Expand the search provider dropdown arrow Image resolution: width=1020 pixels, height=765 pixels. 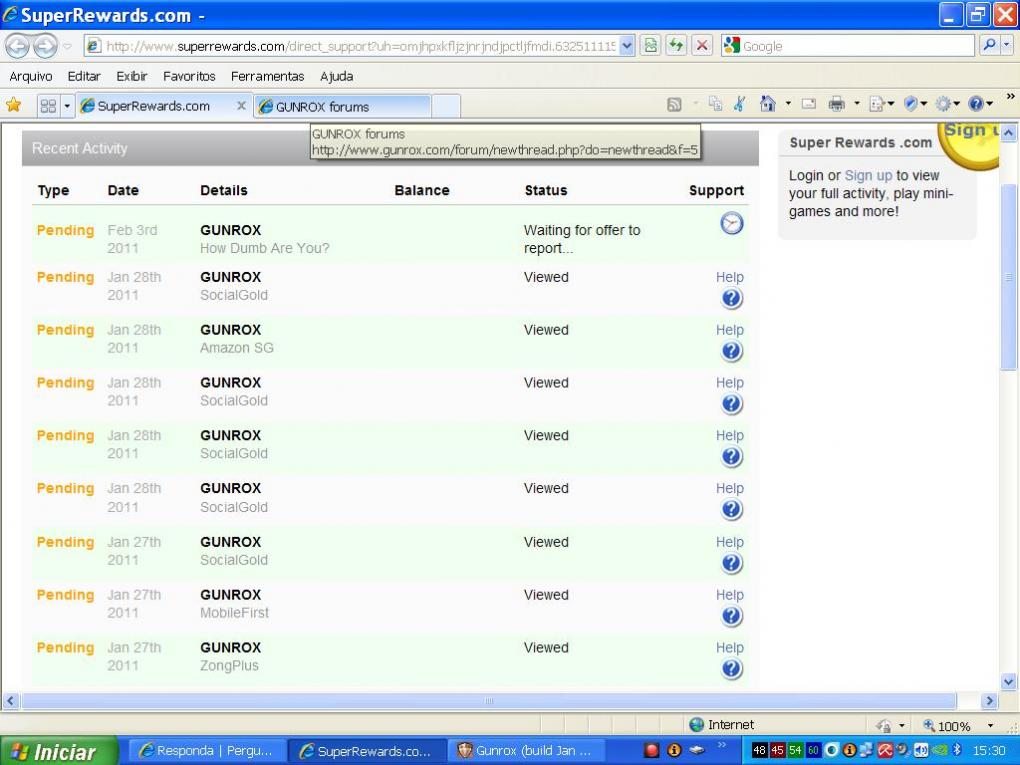[x=1006, y=46]
